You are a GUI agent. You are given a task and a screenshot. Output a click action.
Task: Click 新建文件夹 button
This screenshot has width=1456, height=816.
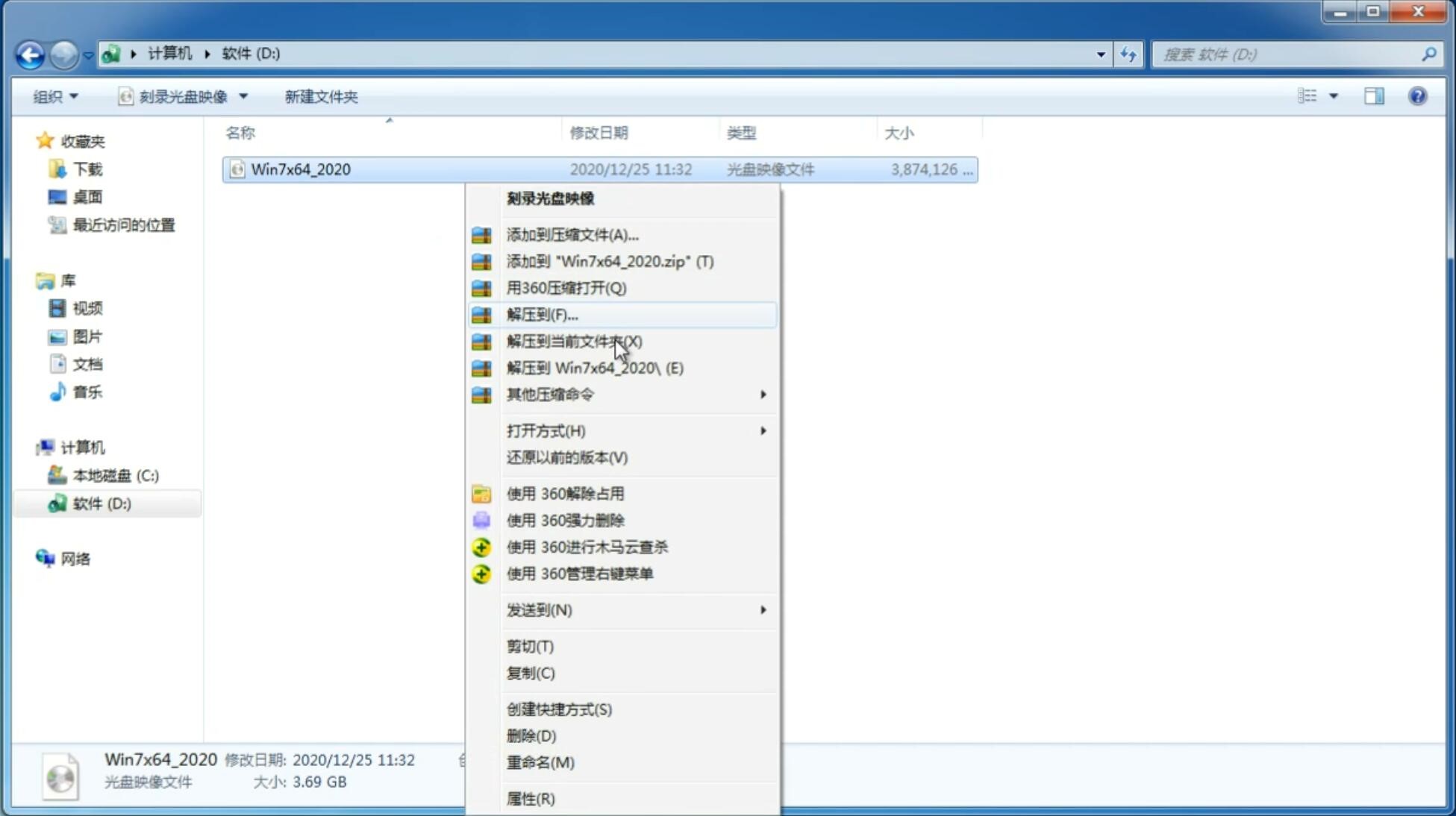coord(322,95)
